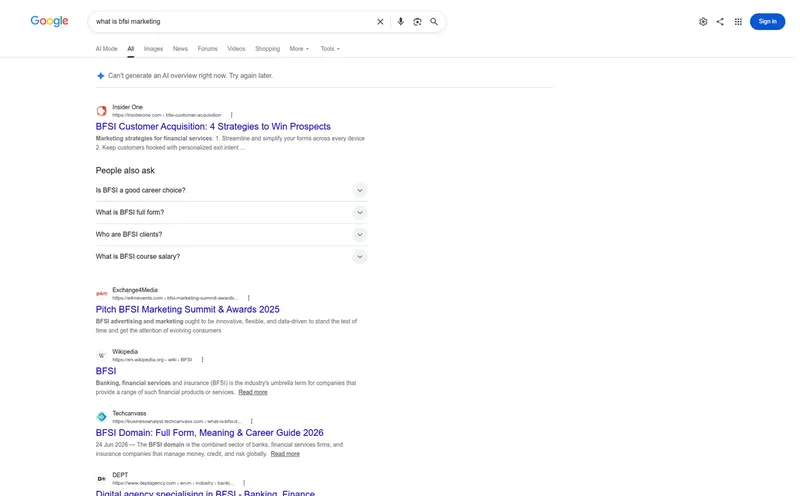Click Read more under Wikipedia snippet
800x496 pixels.
tap(253, 392)
